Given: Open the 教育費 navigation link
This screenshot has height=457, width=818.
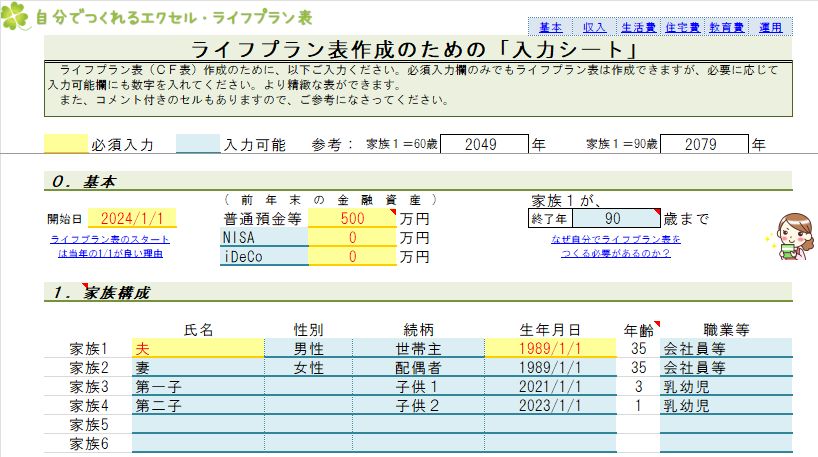Looking at the screenshot, I should click(x=727, y=28).
